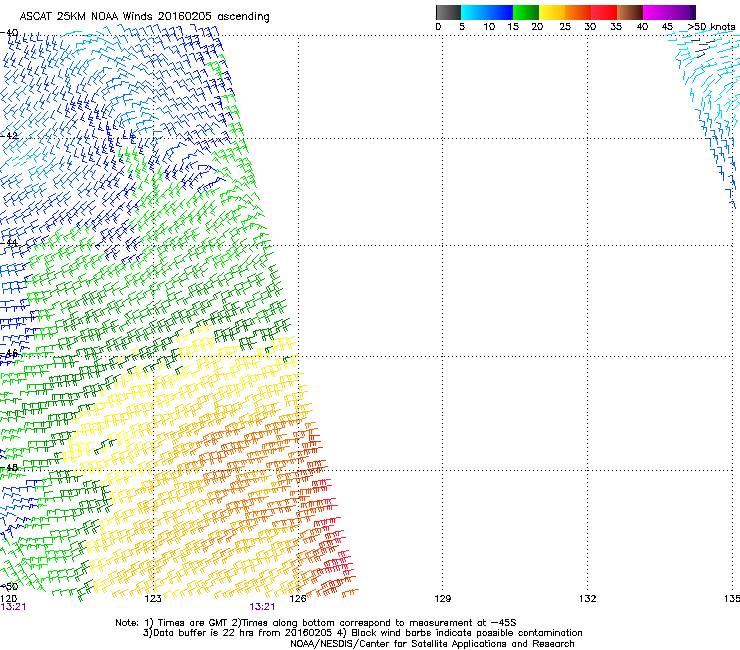Click the orange 25-30 knots legend swatch
Image resolution: width=740 pixels, height=650 pixels.
pyautogui.click(x=578, y=12)
